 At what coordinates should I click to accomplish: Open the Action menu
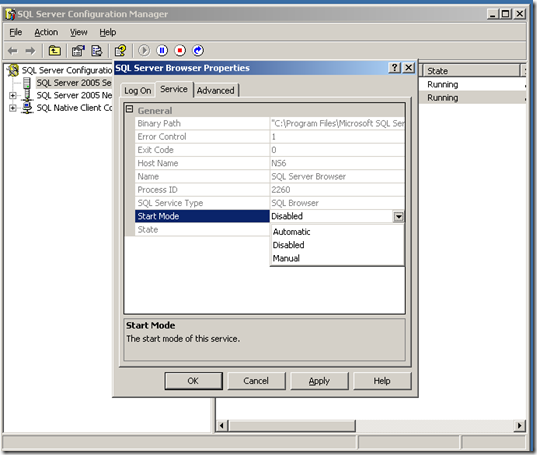coord(46,32)
